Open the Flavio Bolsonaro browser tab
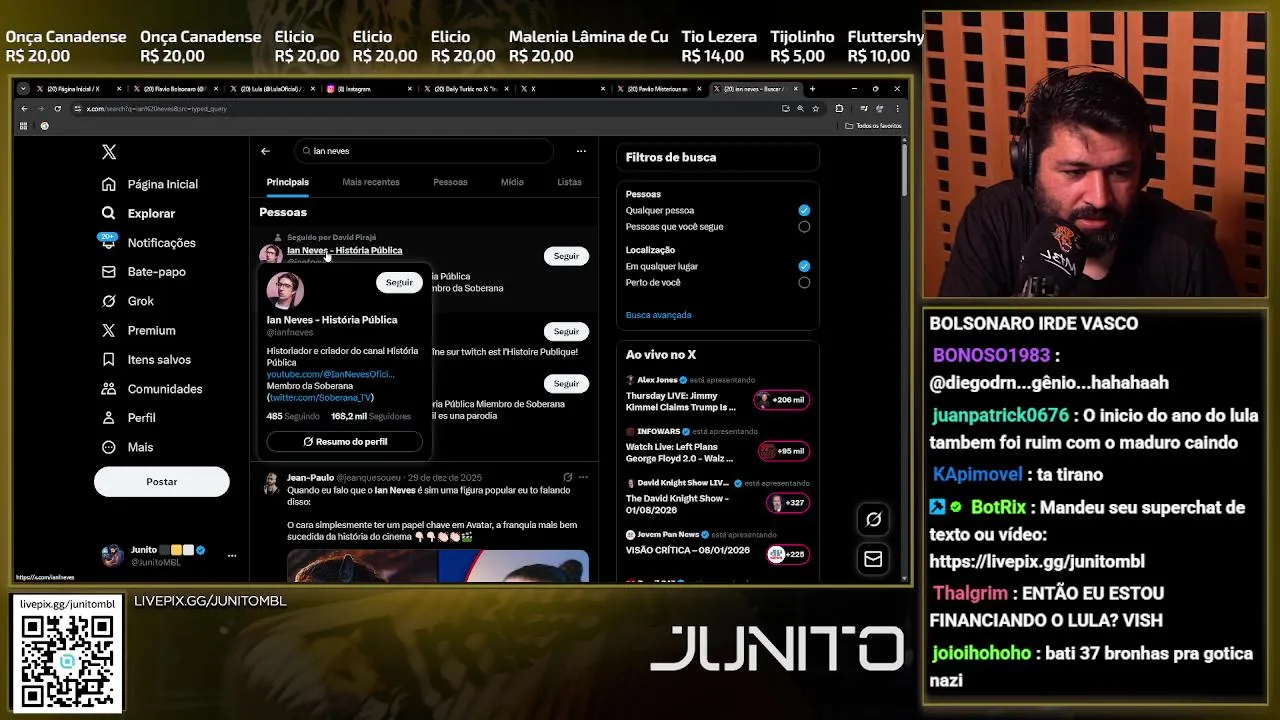This screenshot has width=1280, height=720. [x=176, y=89]
